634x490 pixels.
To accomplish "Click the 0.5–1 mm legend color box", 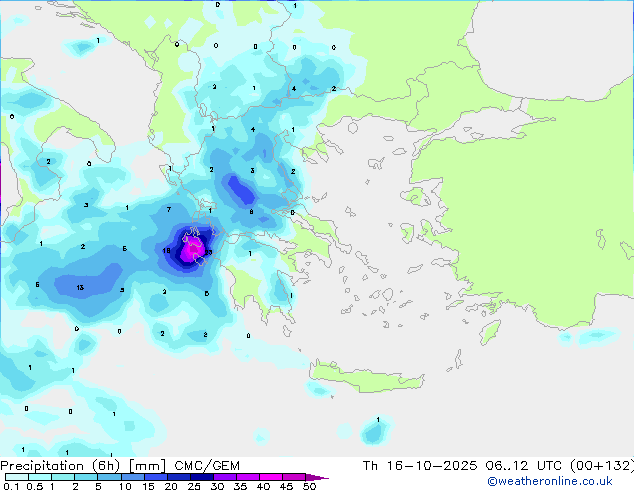I will tap(40, 477).
